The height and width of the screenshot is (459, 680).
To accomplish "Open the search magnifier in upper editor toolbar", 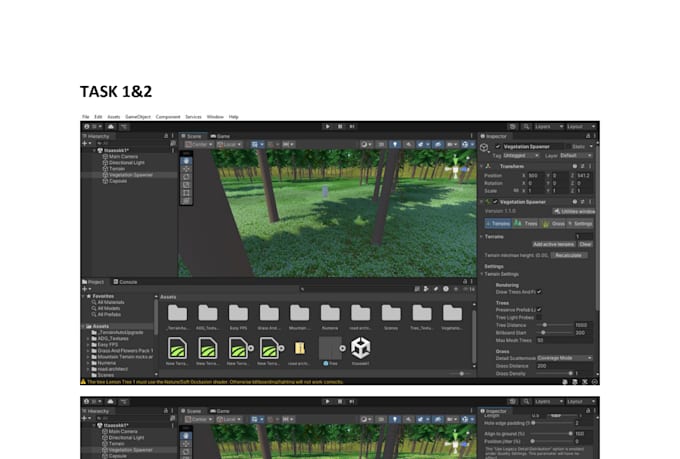I will click(526, 127).
